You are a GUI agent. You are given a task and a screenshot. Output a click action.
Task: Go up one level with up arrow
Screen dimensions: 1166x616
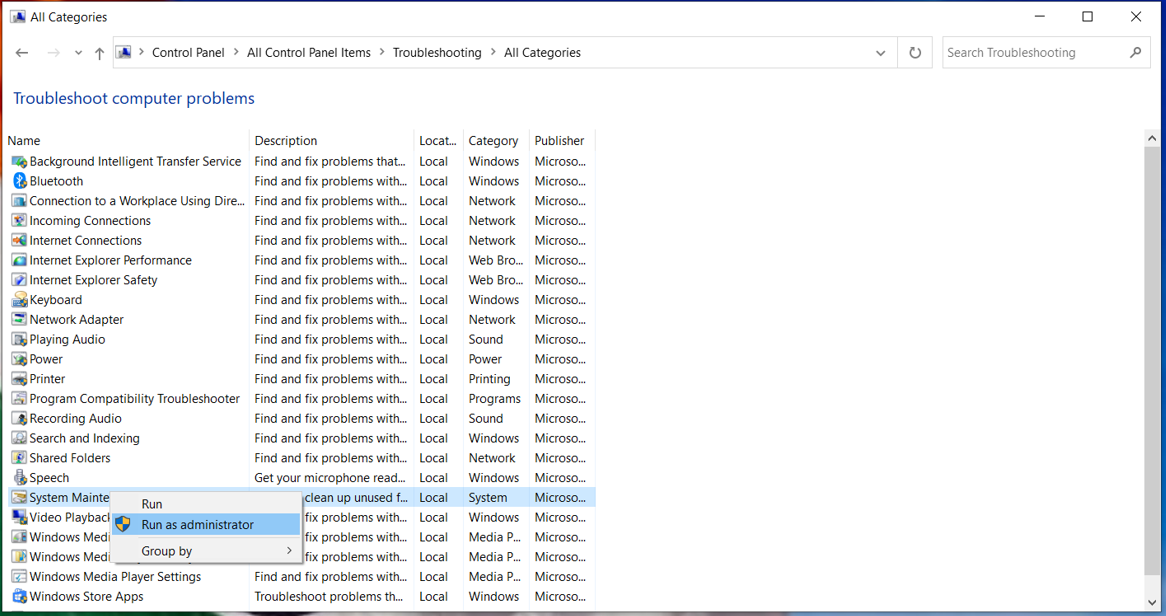[99, 53]
